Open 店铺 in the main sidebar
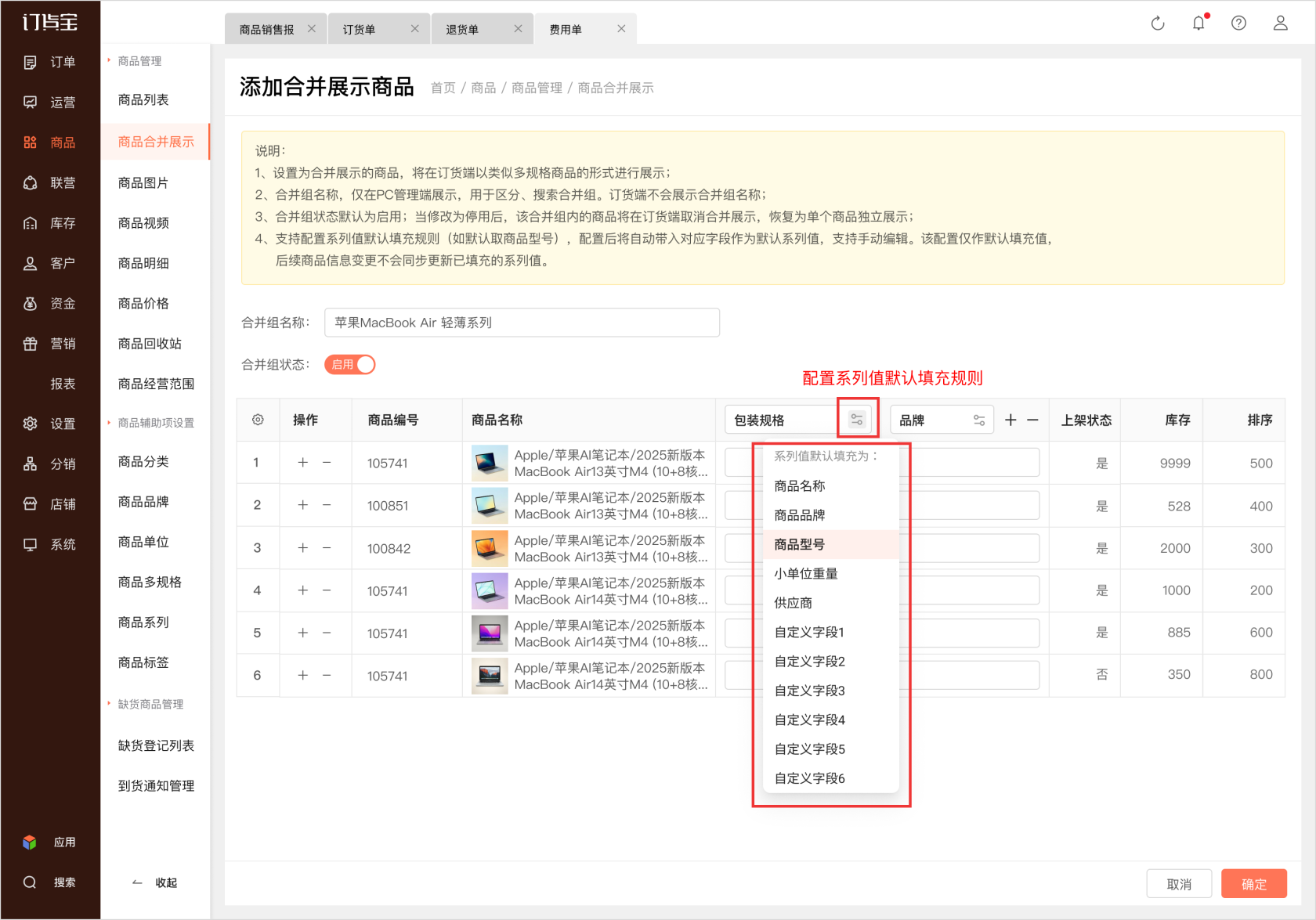The image size is (1316, 920). click(50, 504)
